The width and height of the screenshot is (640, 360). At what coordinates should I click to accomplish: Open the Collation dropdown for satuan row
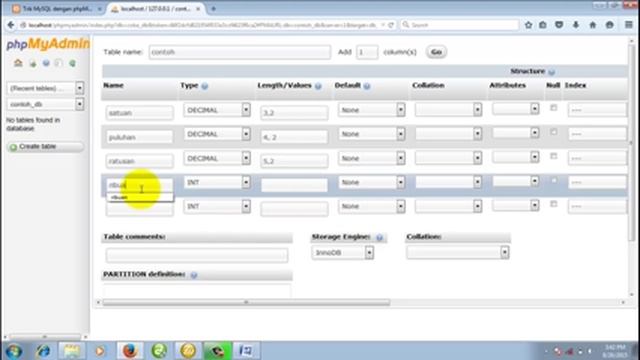click(x=449, y=109)
